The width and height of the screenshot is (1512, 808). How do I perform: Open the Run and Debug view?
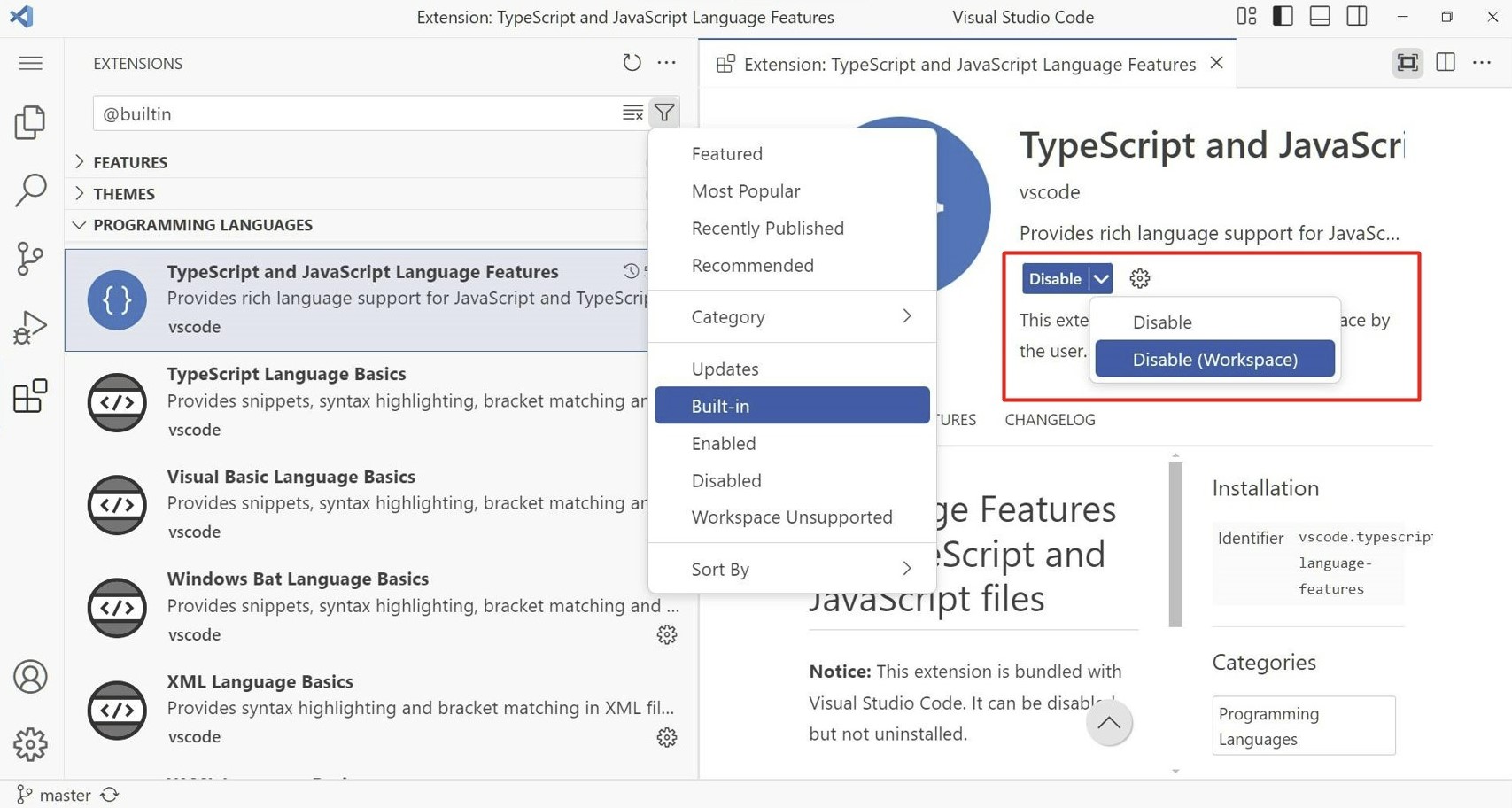[30, 327]
